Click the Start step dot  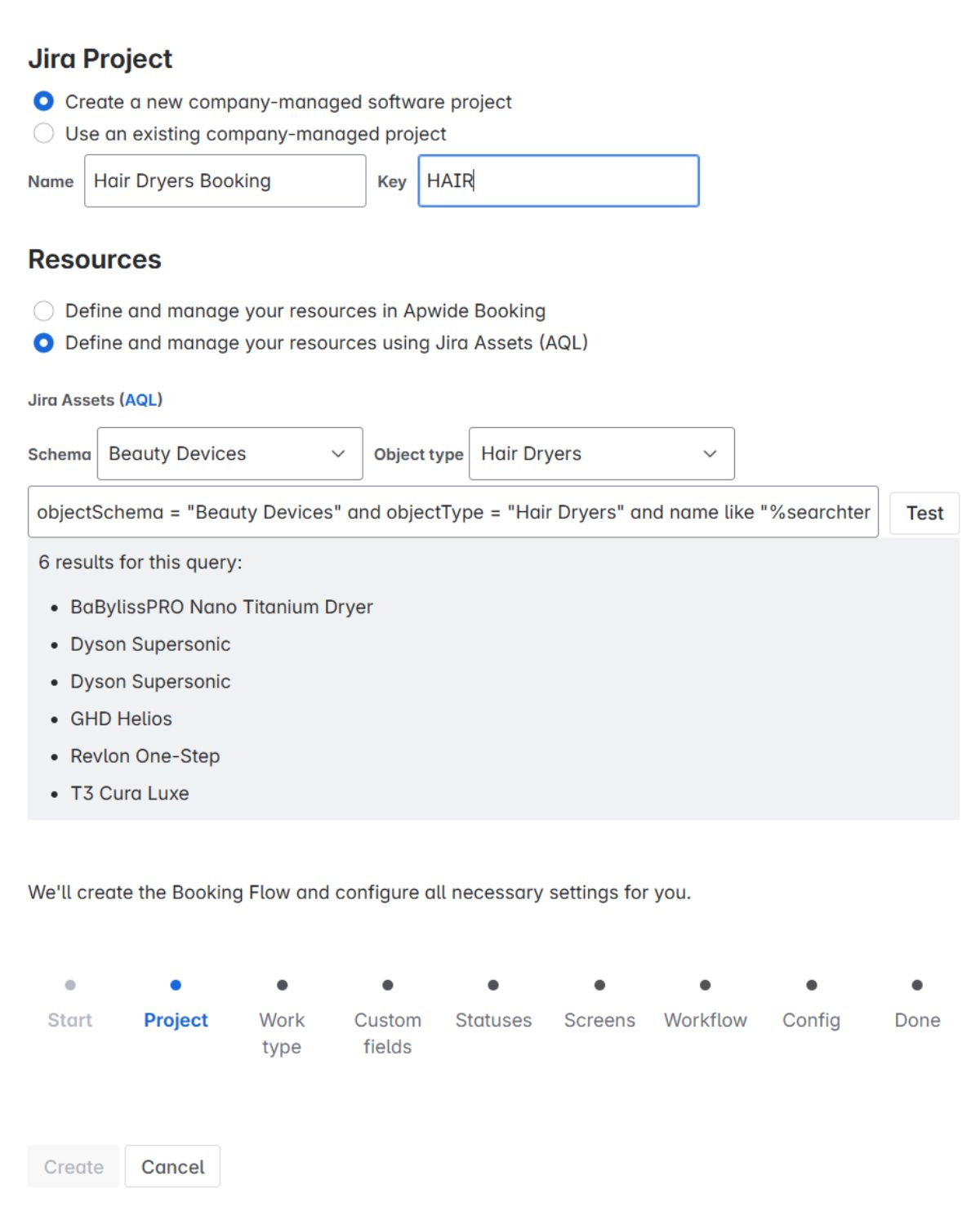coord(70,985)
